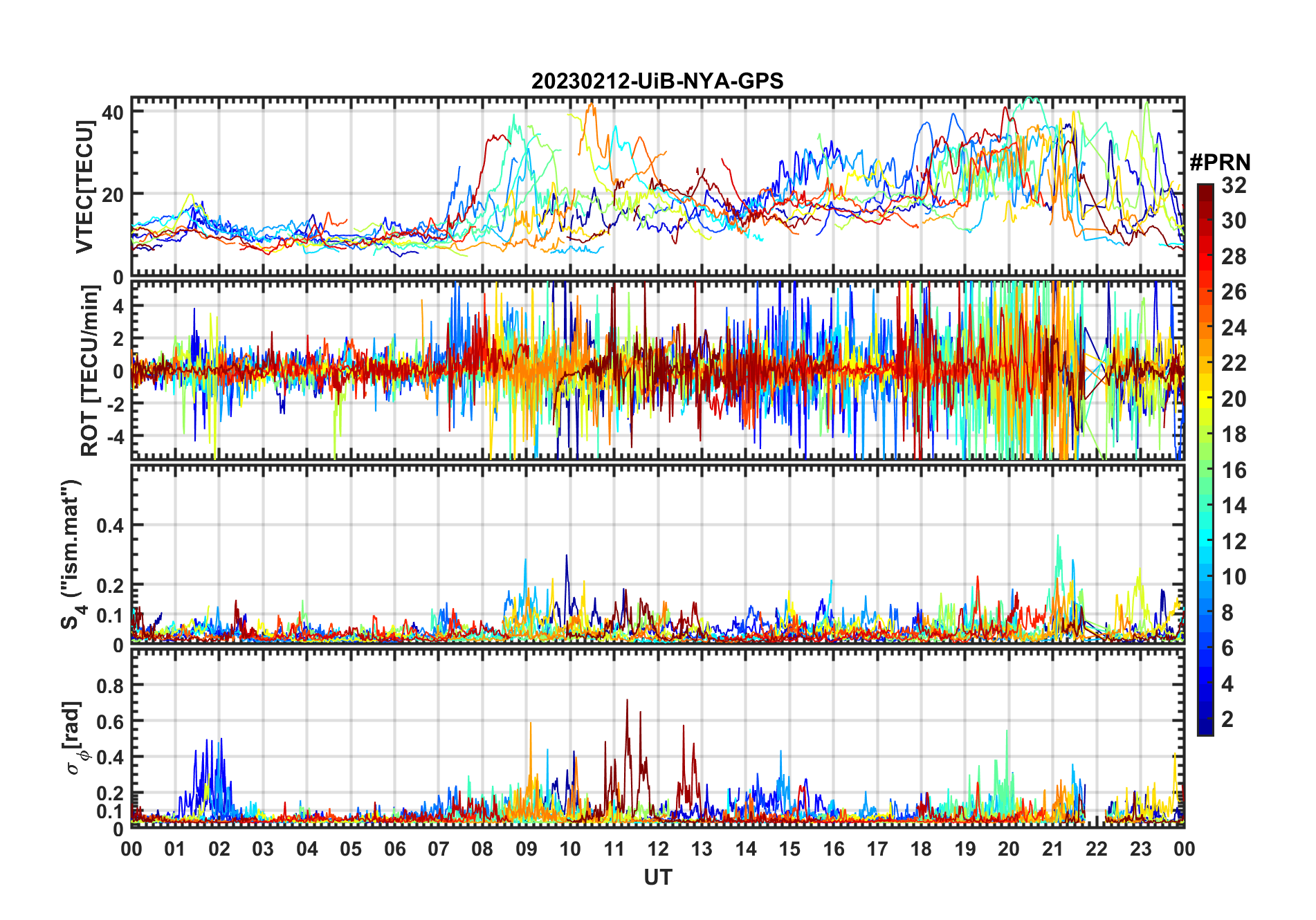
Task: Click the 19 hour tick on the UT axis
Action: [x=965, y=849]
